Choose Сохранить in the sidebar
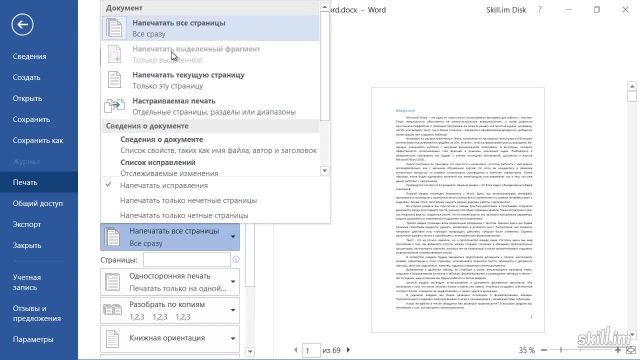 pyautogui.click(x=31, y=119)
